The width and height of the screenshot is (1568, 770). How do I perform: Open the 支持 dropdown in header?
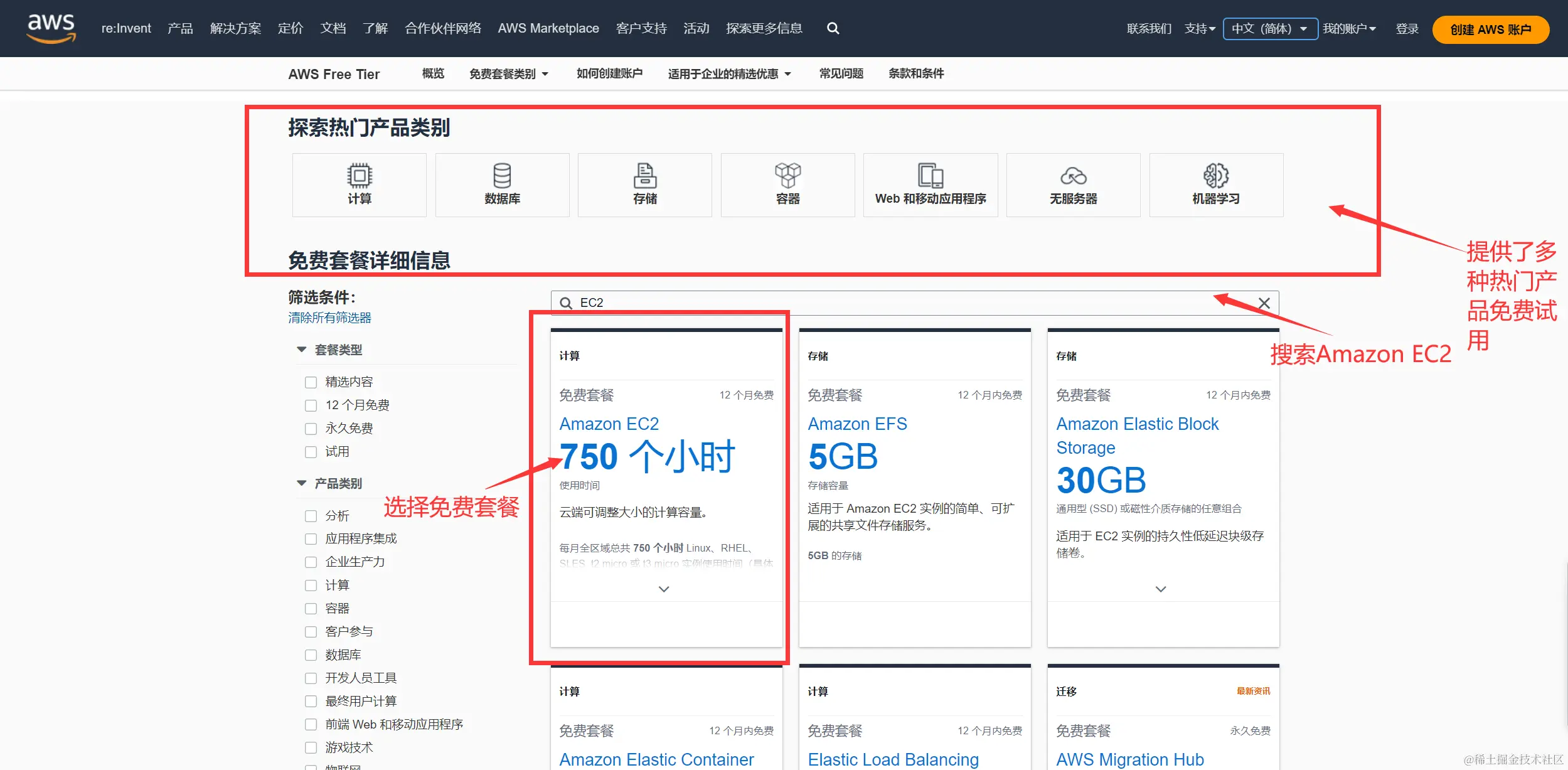click(1200, 29)
